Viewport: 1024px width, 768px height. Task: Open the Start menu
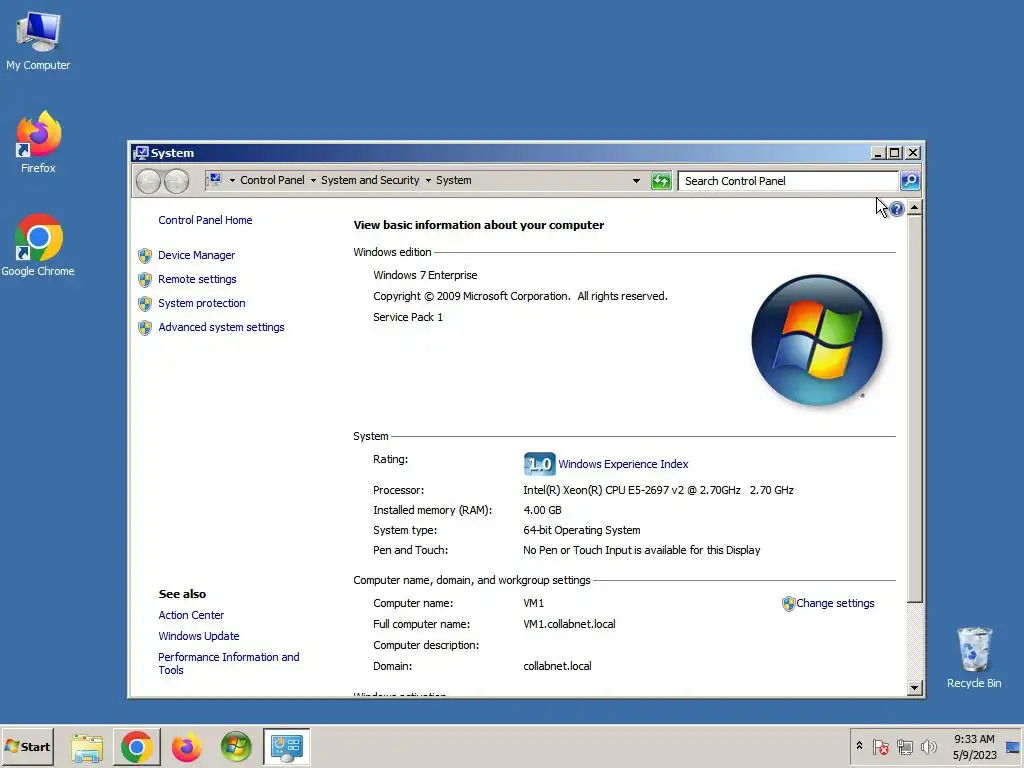click(x=27, y=747)
